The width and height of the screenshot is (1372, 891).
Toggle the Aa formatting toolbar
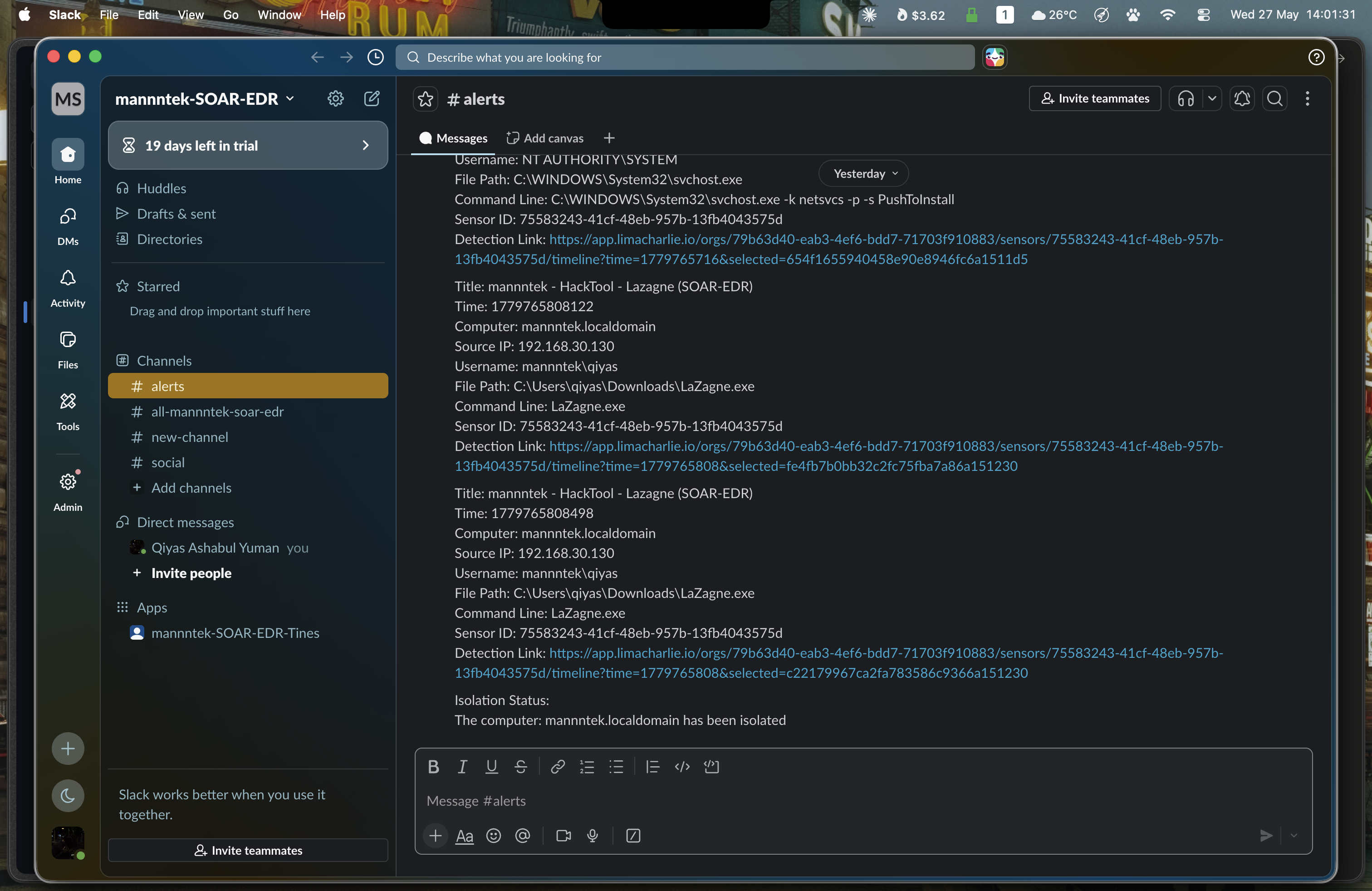click(x=464, y=836)
